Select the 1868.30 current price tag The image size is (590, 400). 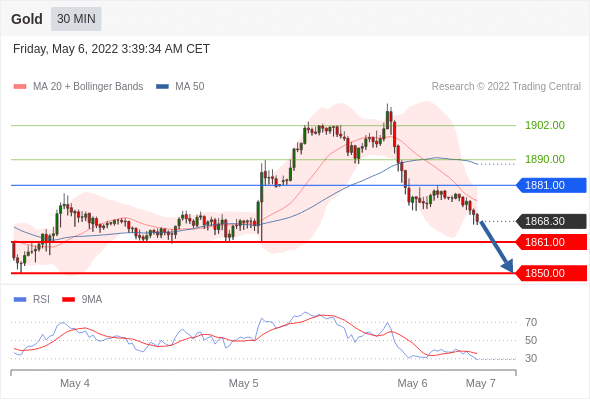pos(551,221)
